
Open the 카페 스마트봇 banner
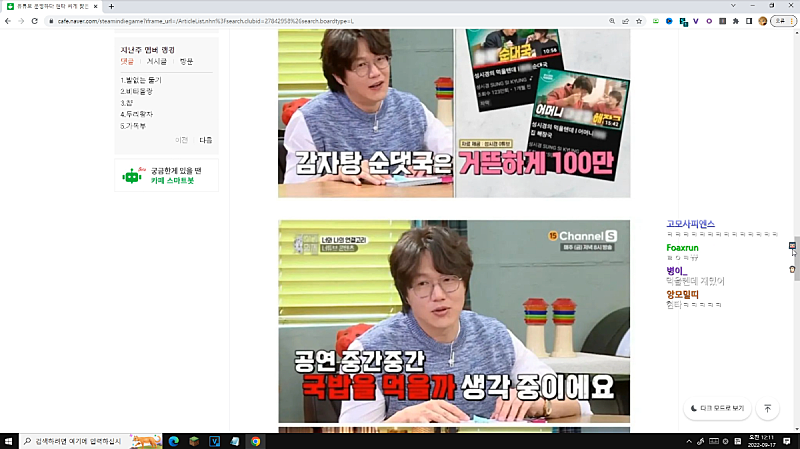(x=166, y=175)
